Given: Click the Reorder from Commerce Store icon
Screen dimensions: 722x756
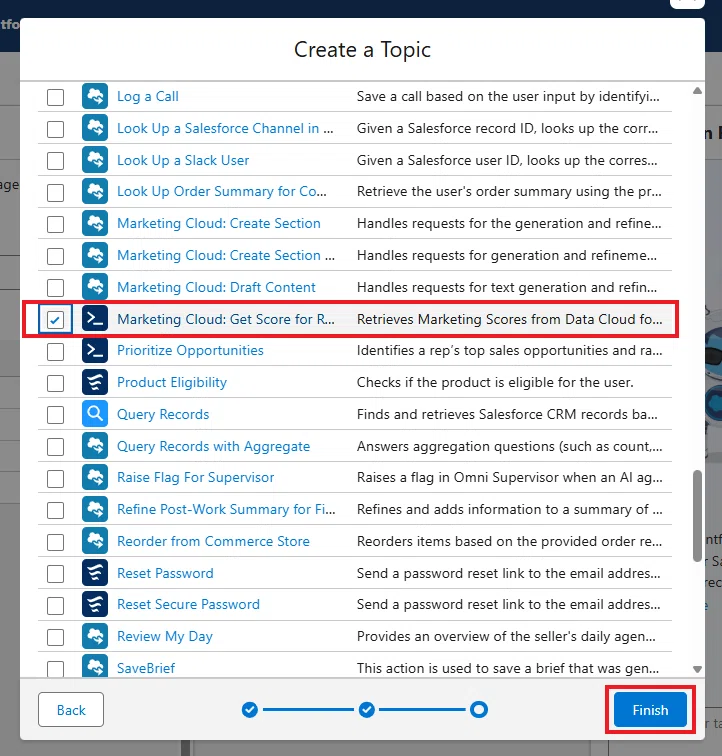Looking at the screenshot, I should [x=95, y=541].
